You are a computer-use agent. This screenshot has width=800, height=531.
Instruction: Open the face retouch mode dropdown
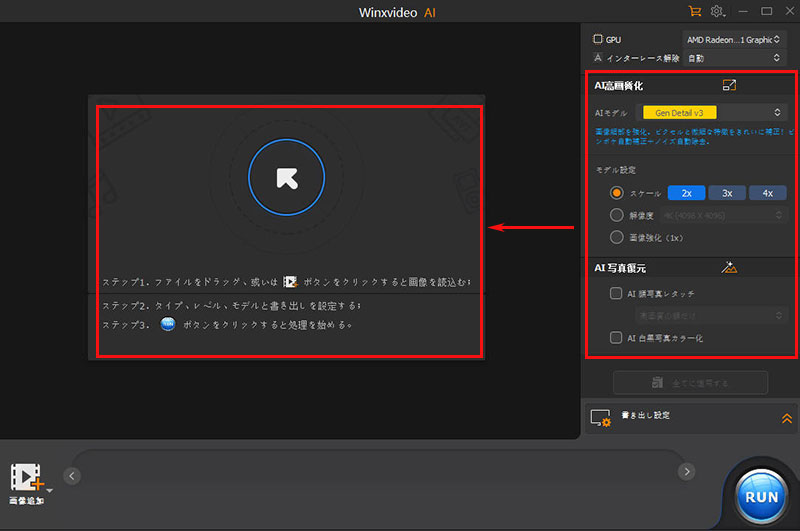[x=710, y=316]
